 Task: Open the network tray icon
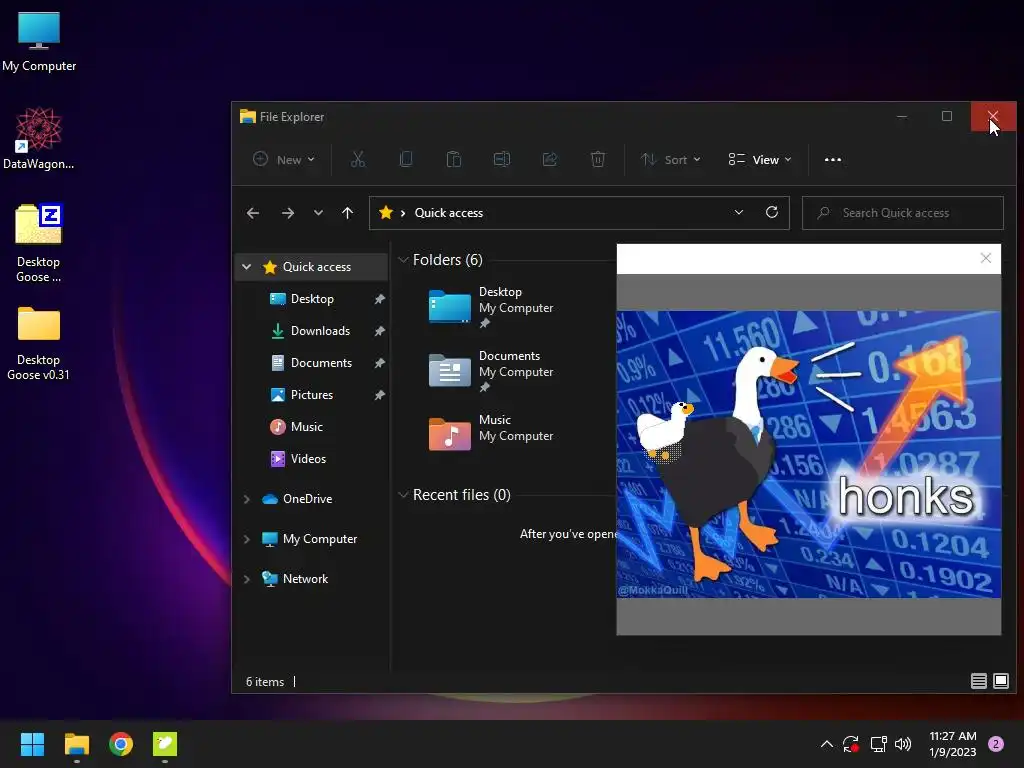878,744
